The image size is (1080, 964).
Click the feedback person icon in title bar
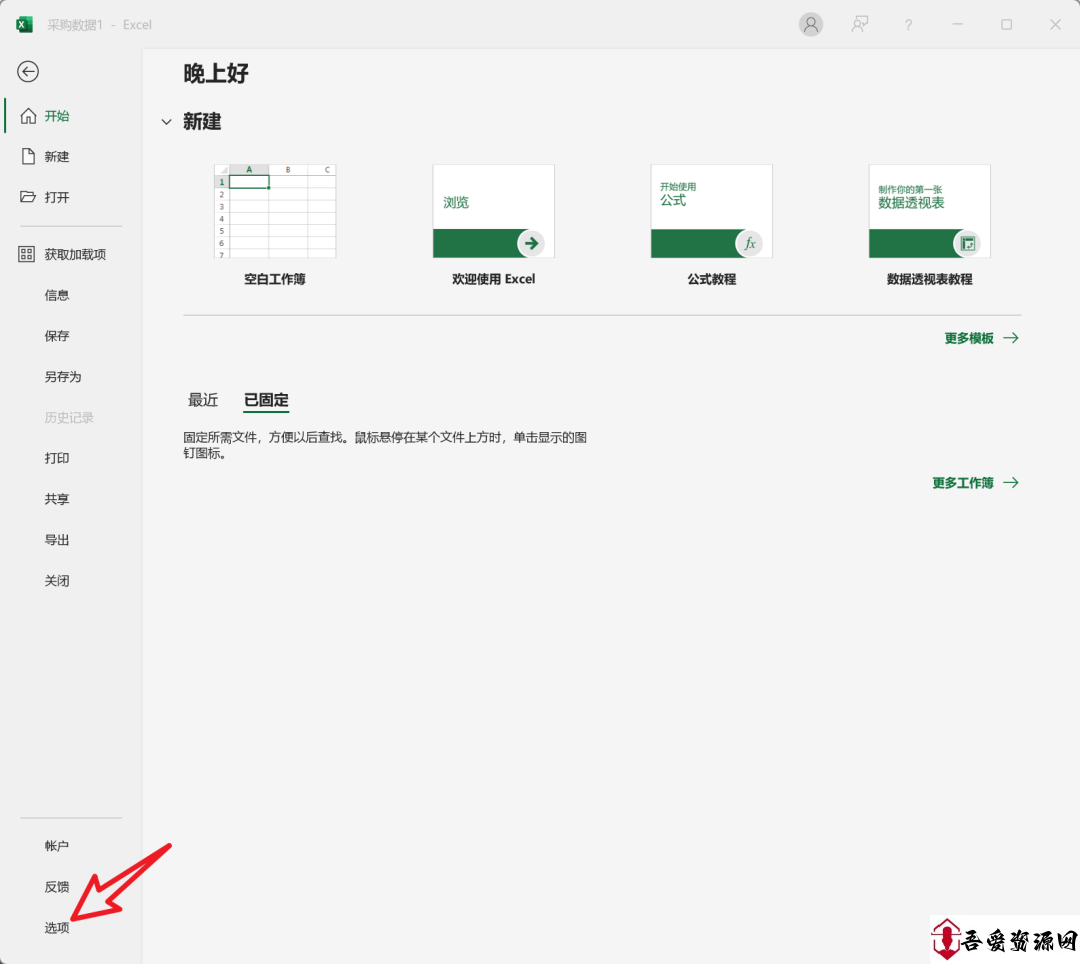point(860,25)
